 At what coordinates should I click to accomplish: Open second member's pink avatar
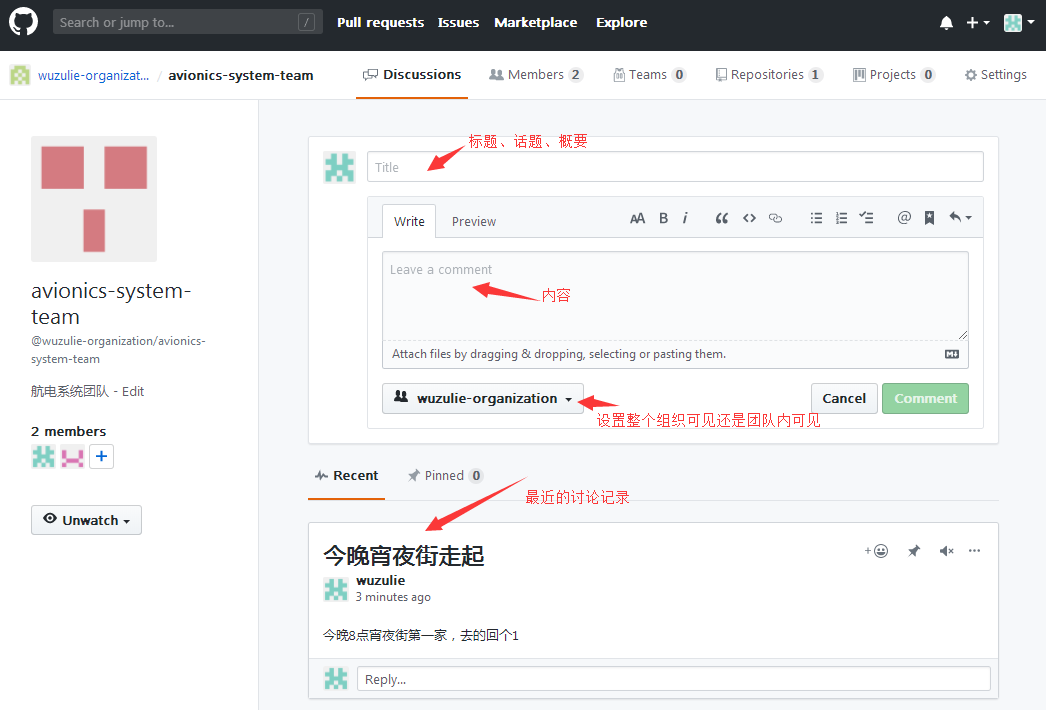72,456
